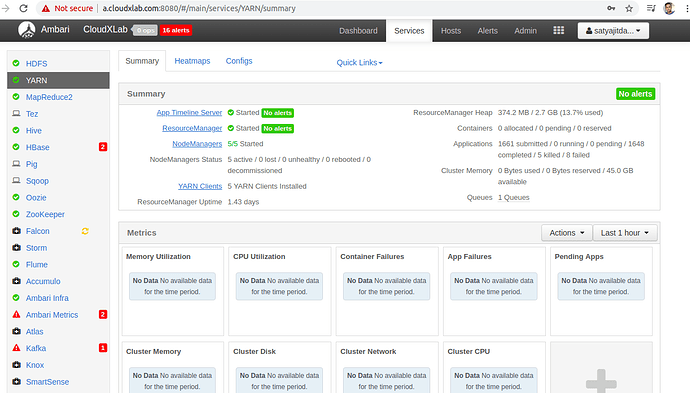This screenshot has width=690, height=393.
Task: Click the HBase red alert badge
Action: point(103,147)
